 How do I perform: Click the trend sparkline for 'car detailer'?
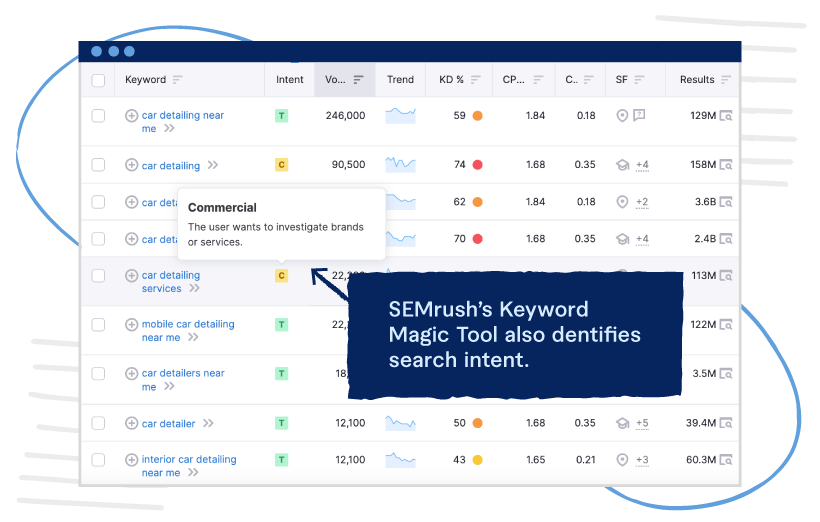(x=401, y=423)
